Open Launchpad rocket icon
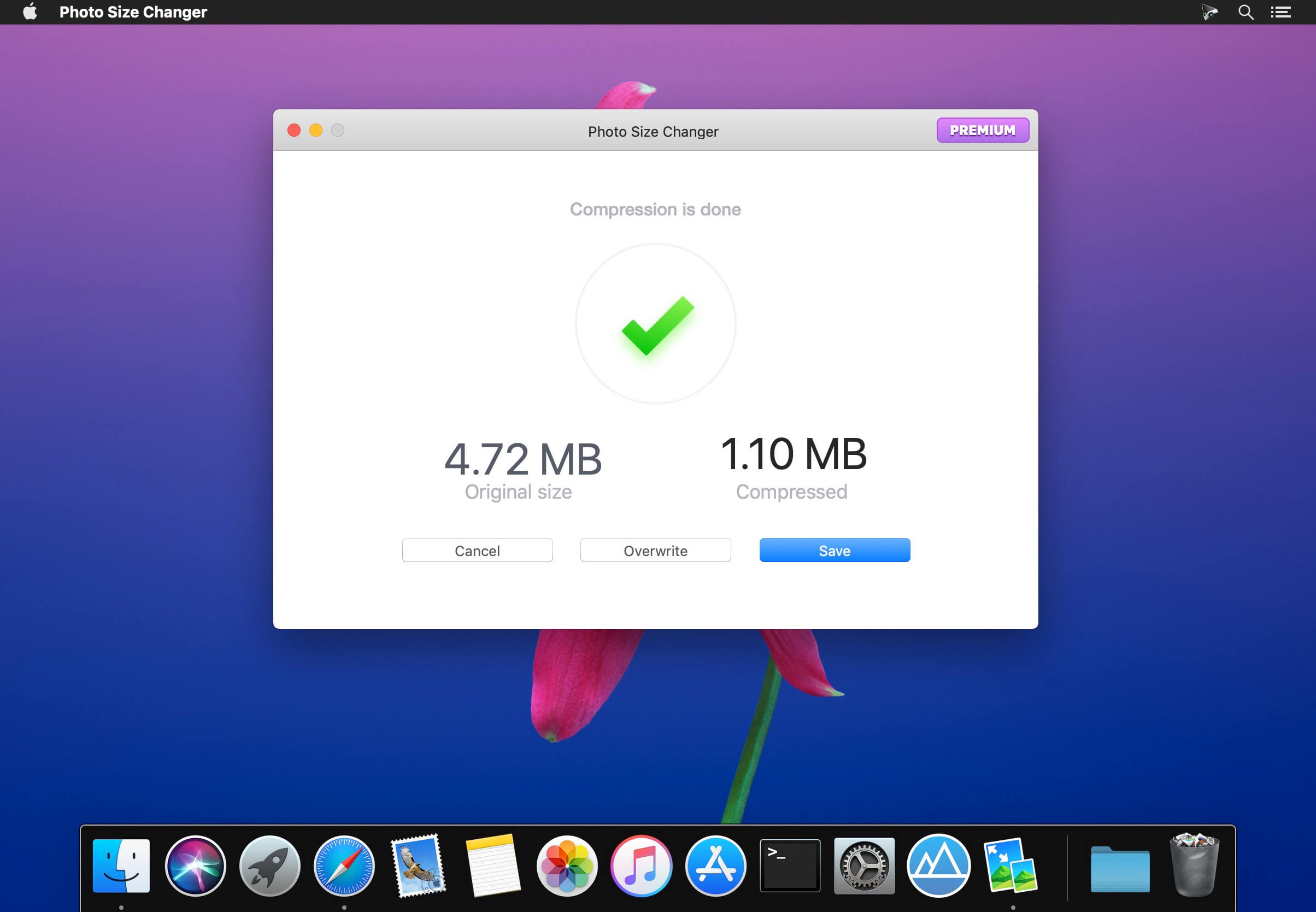The width and height of the screenshot is (1316, 912). click(x=269, y=866)
